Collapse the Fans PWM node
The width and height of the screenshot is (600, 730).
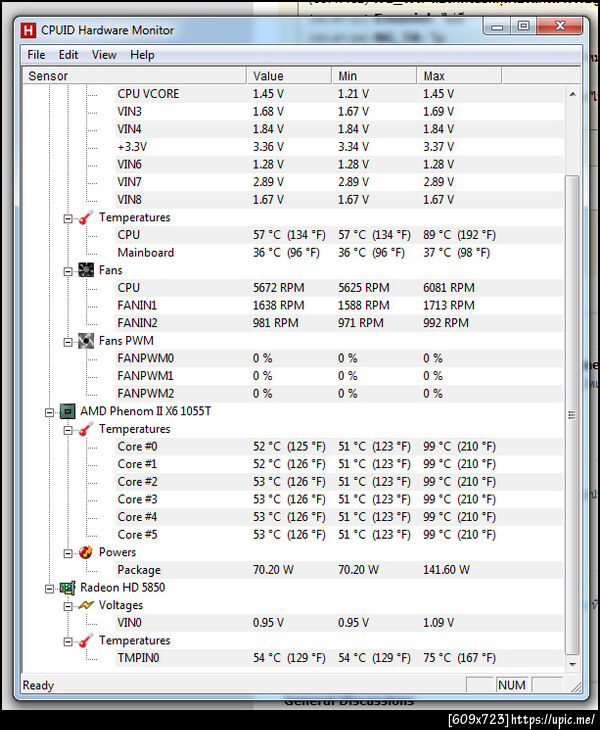(68, 342)
